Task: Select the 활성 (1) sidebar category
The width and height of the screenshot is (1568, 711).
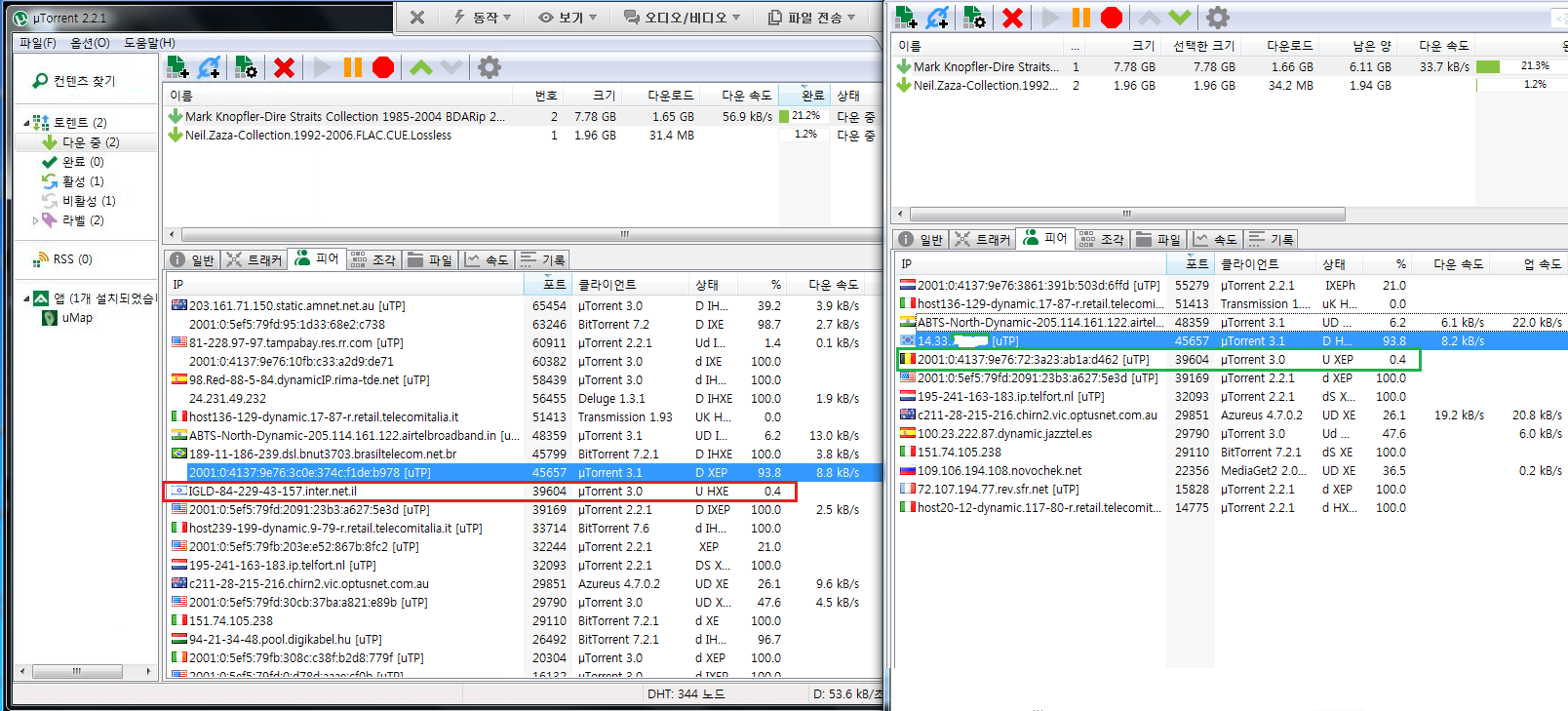Action: (x=73, y=181)
